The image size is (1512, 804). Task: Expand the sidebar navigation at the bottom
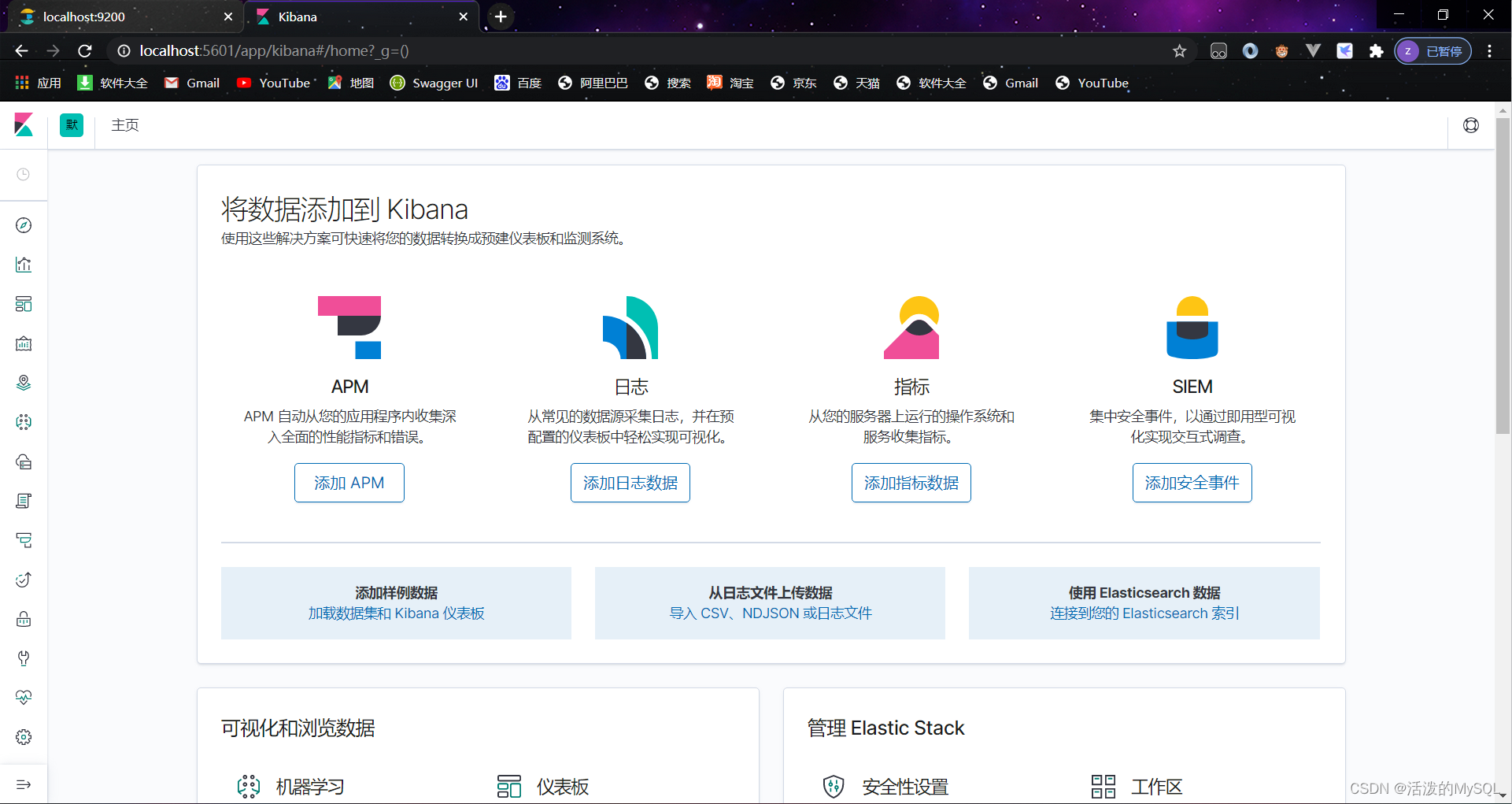tap(24, 784)
